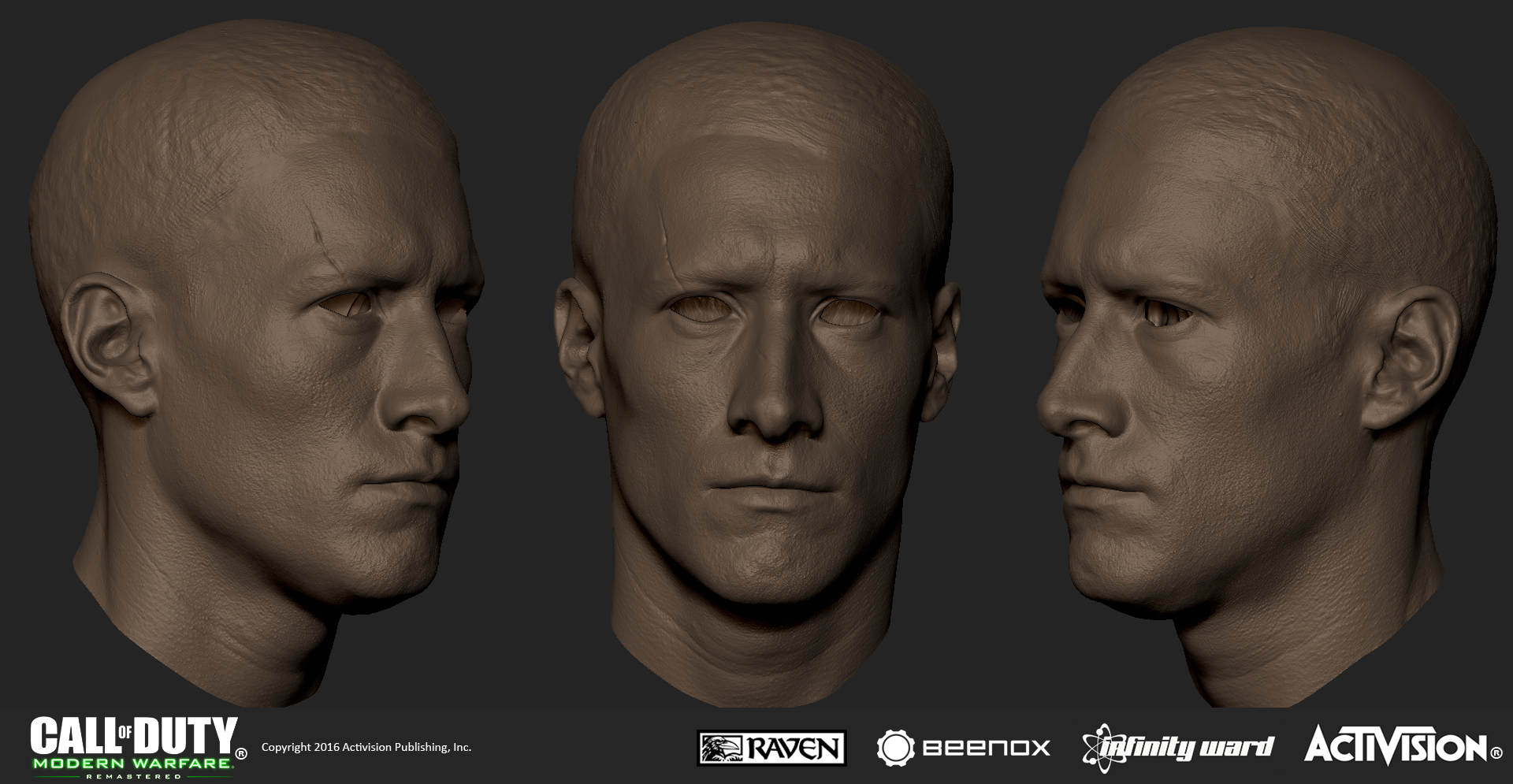The height and width of the screenshot is (784, 1513).
Task: Click the Raven Software logo
Action: [x=771, y=748]
